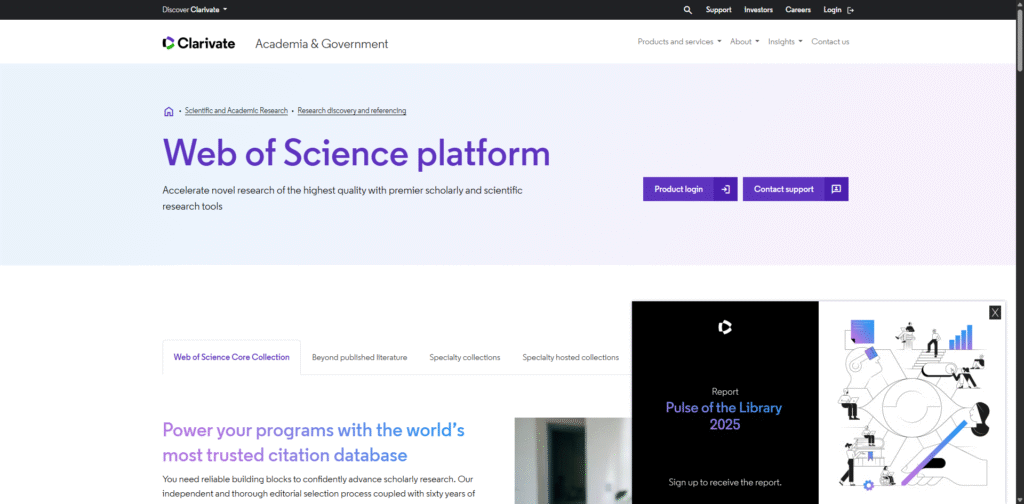Switch to Beyond published literature tab

pyautogui.click(x=359, y=357)
